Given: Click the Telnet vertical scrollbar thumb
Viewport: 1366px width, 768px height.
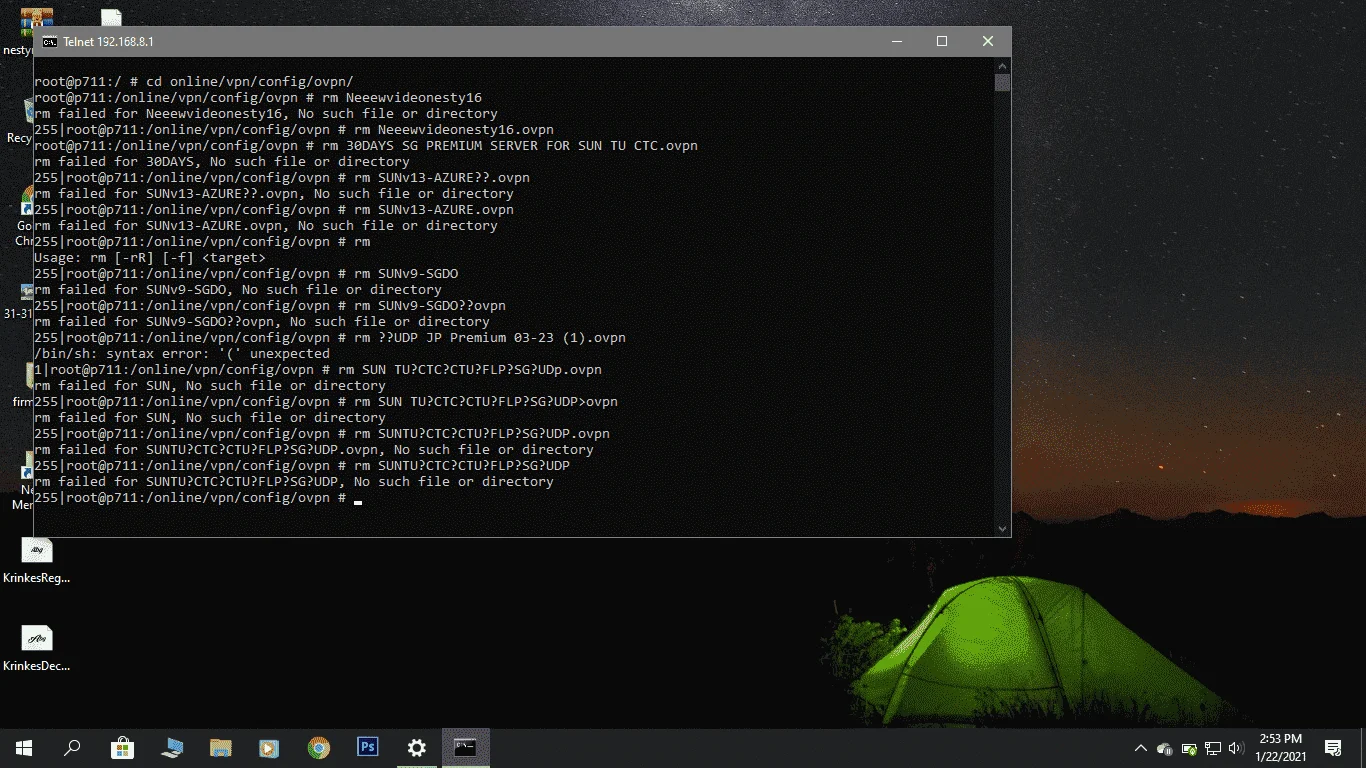Looking at the screenshot, I should pyautogui.click(x=1002, y=83).
